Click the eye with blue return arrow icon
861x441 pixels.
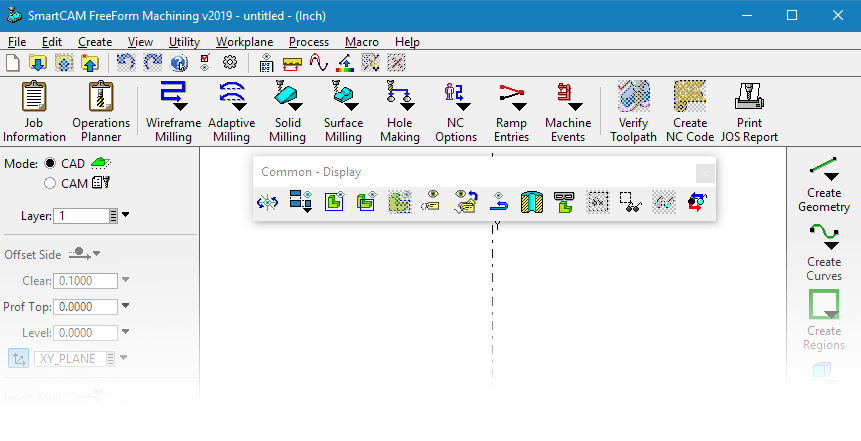tap(499, 202)
